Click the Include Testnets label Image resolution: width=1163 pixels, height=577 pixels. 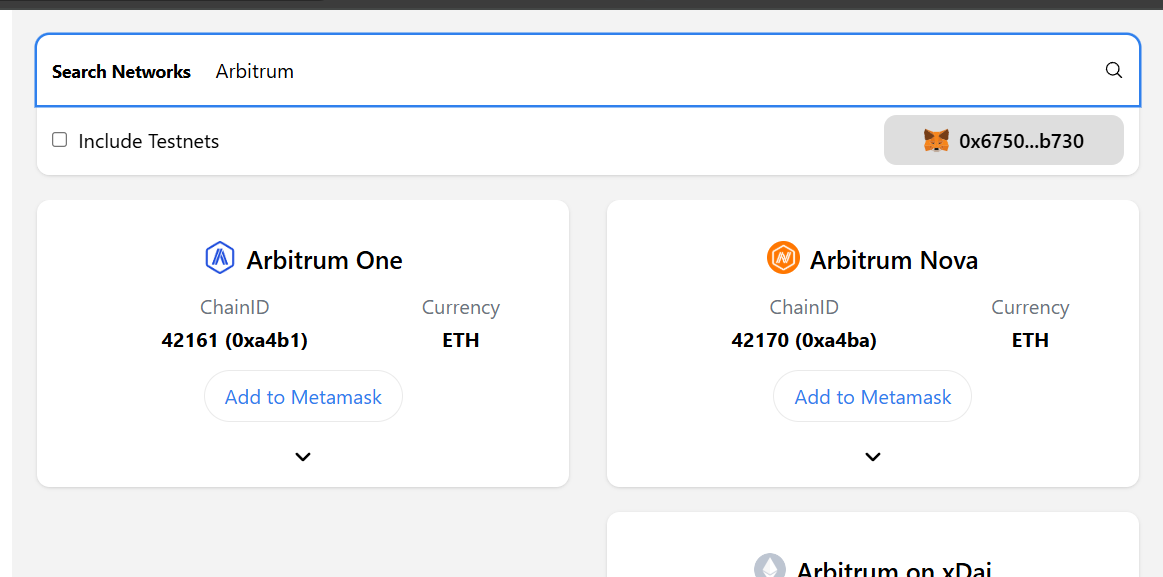148,141
